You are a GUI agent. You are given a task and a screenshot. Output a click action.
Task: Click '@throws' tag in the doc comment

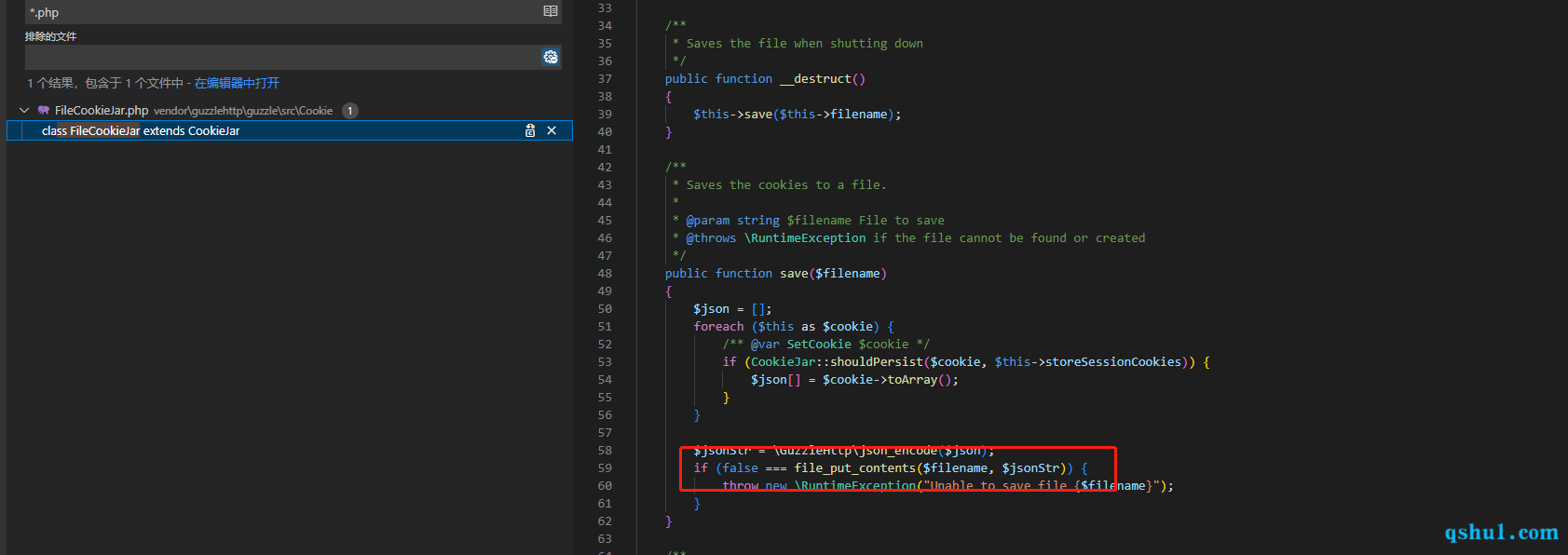point(711,238)
